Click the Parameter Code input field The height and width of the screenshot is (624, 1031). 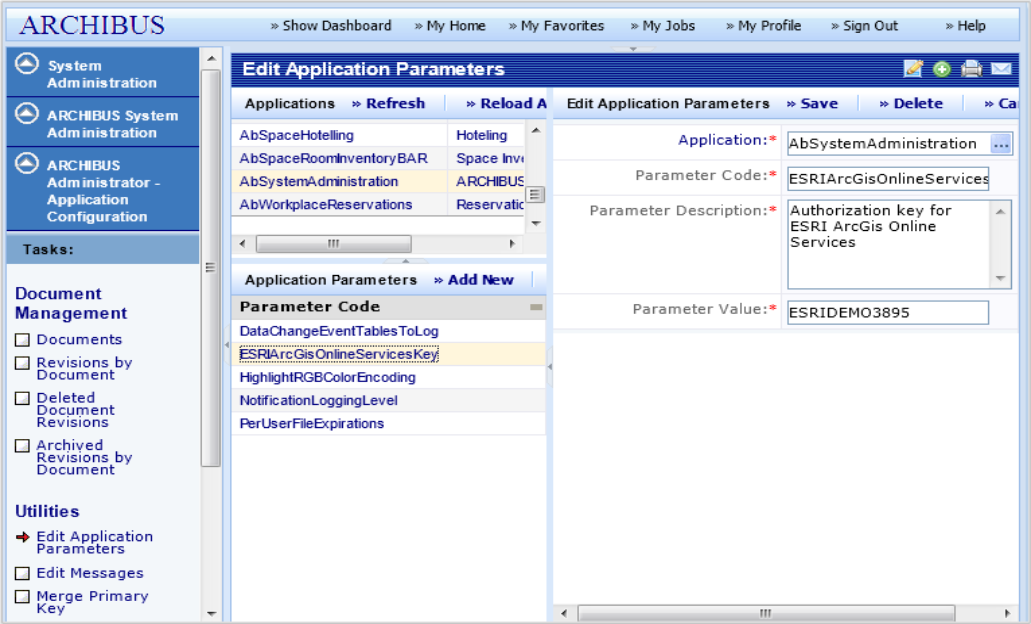888,179
